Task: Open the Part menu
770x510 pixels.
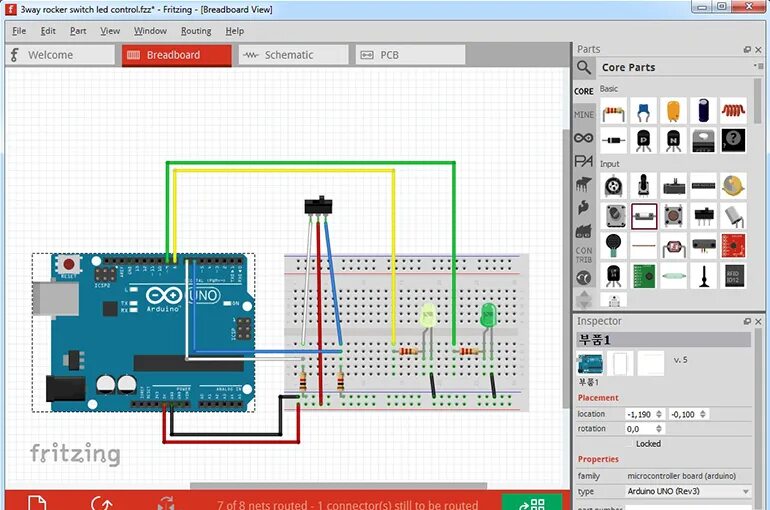Action: [78, 31]
